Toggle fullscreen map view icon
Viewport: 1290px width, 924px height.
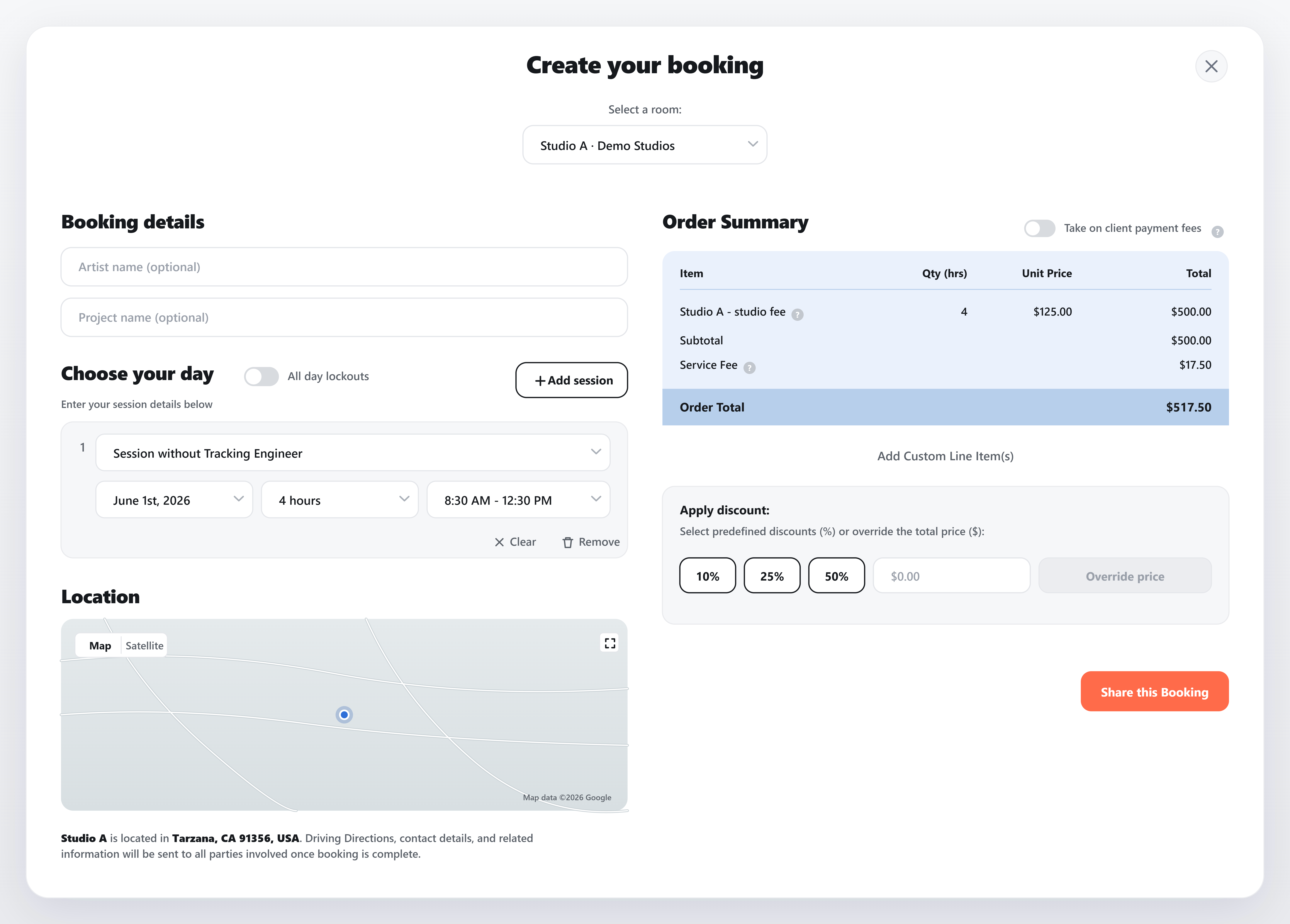pos(610,643)
